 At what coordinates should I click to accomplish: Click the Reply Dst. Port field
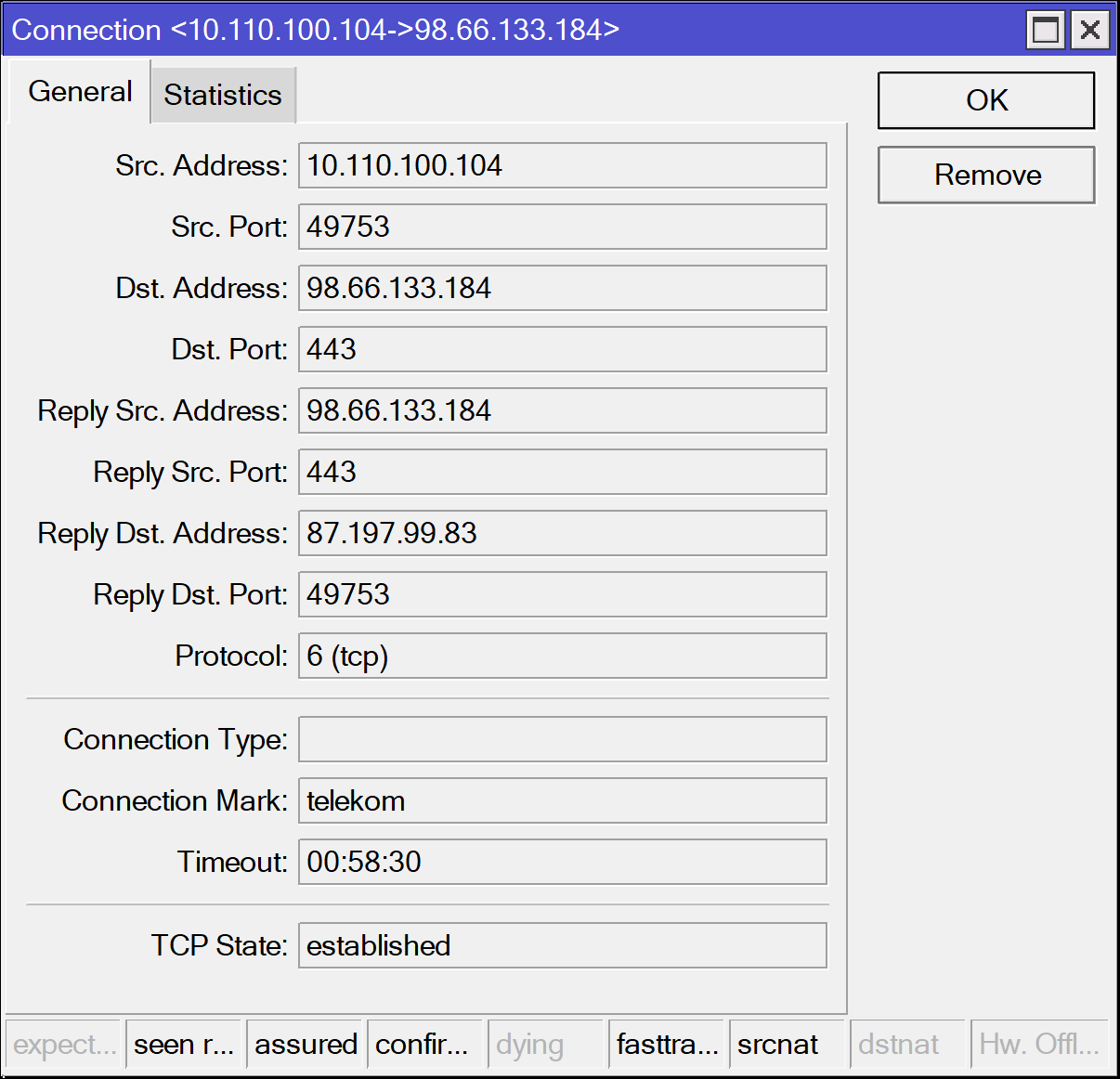tap(562, 594)
